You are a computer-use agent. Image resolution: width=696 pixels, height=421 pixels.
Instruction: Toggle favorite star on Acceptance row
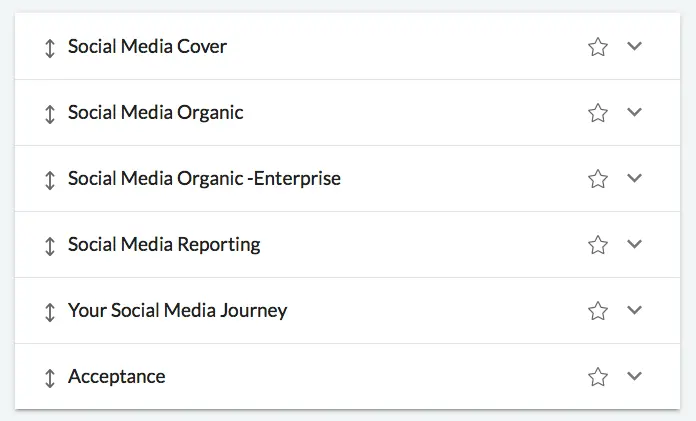598,376
